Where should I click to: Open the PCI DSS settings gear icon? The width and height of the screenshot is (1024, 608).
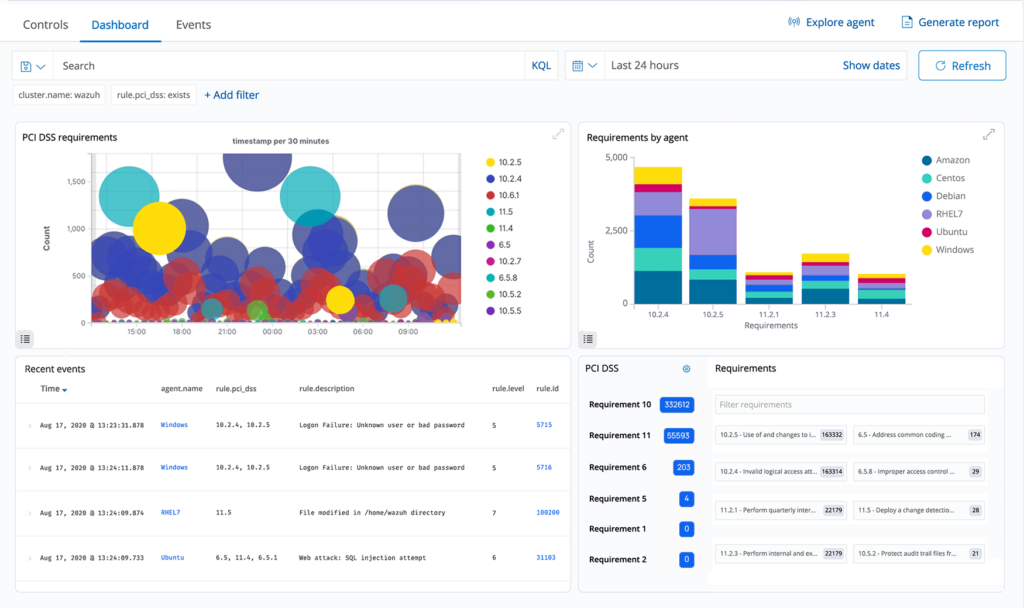(686, 369)
